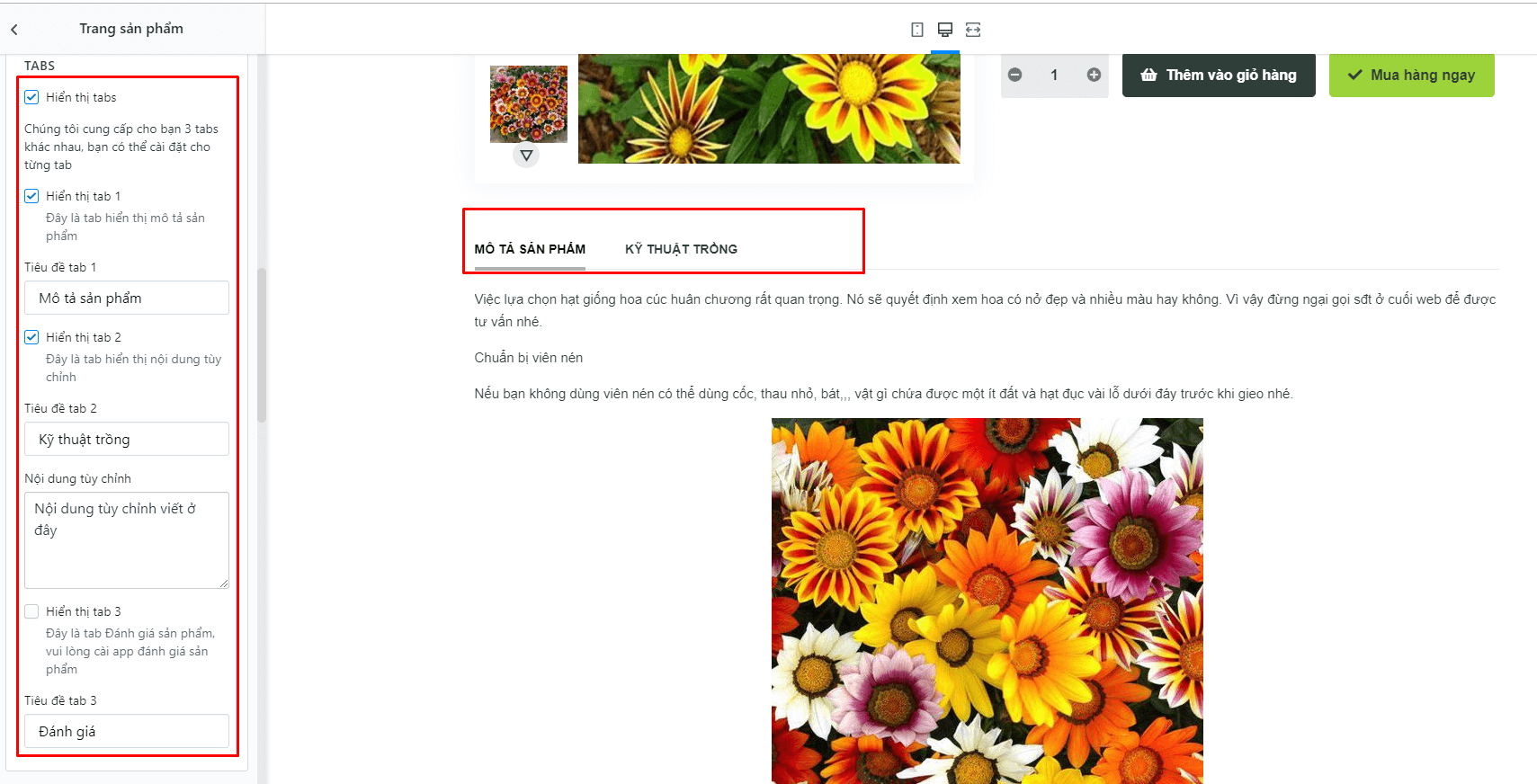Click the sidebar vertical scrollbar

(x=262, y=345)
